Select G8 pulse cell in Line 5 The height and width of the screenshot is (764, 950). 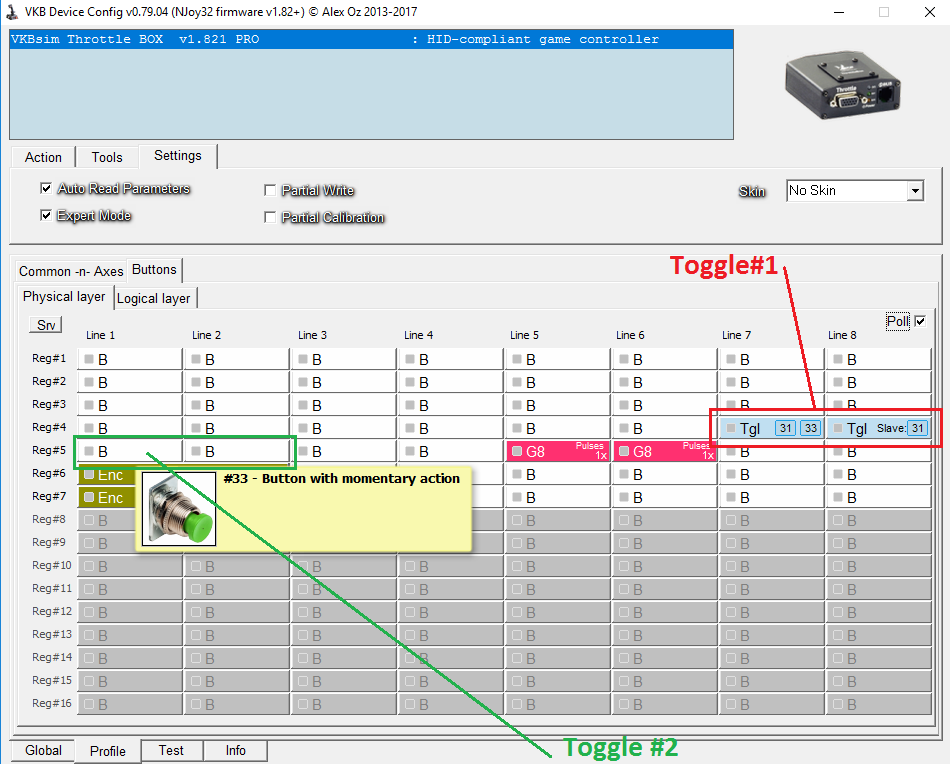pyautogui.click(x=558, y=451)
